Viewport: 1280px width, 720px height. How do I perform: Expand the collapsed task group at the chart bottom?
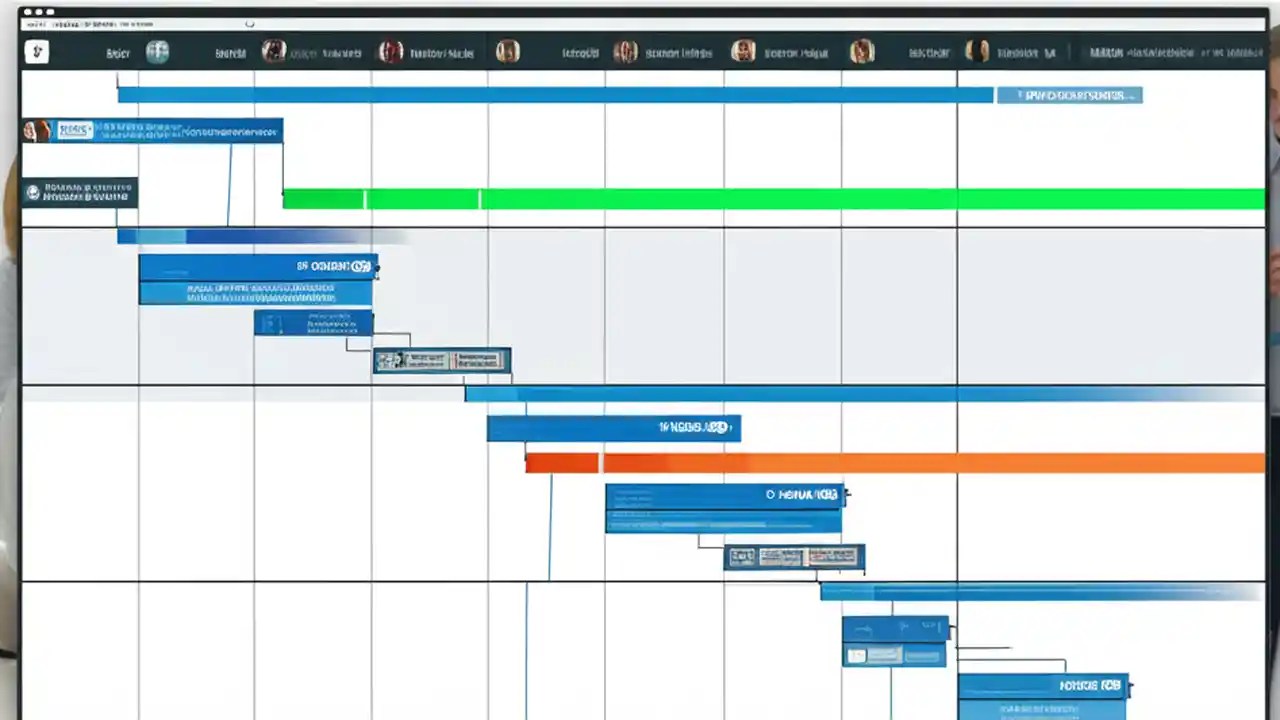895,640
